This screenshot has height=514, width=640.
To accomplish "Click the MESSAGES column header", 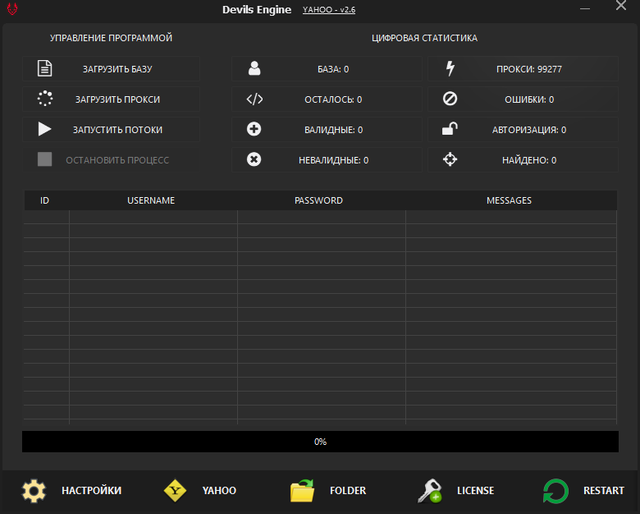I will (x=509, y=200).
